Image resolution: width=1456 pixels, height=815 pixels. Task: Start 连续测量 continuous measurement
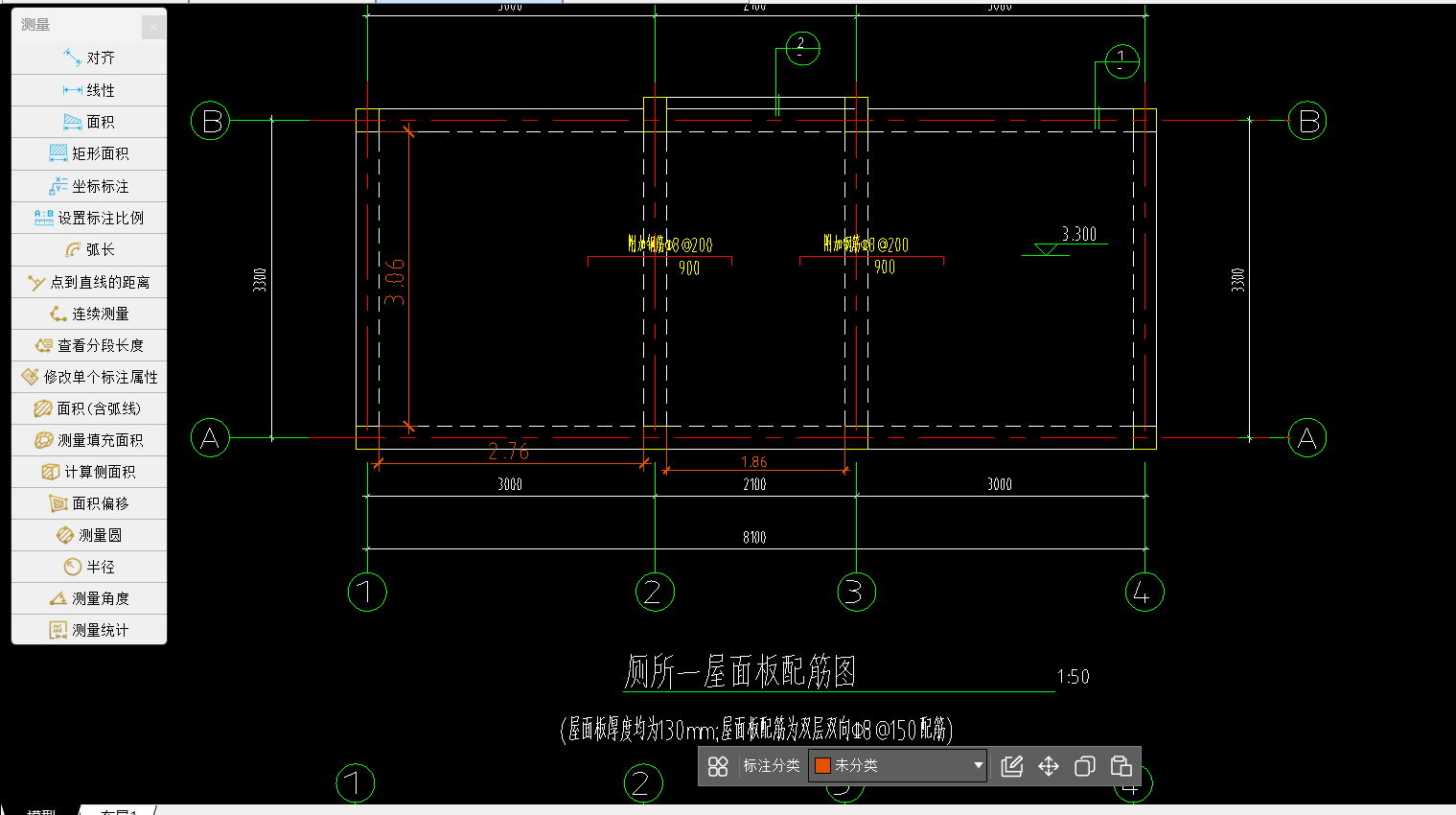tap(89, 314)
